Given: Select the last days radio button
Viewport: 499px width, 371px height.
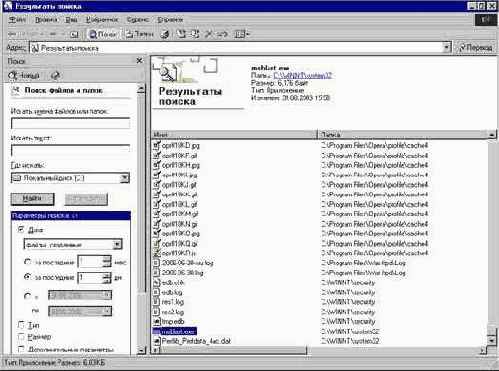Looking at the screenshot, I should 28,277.
